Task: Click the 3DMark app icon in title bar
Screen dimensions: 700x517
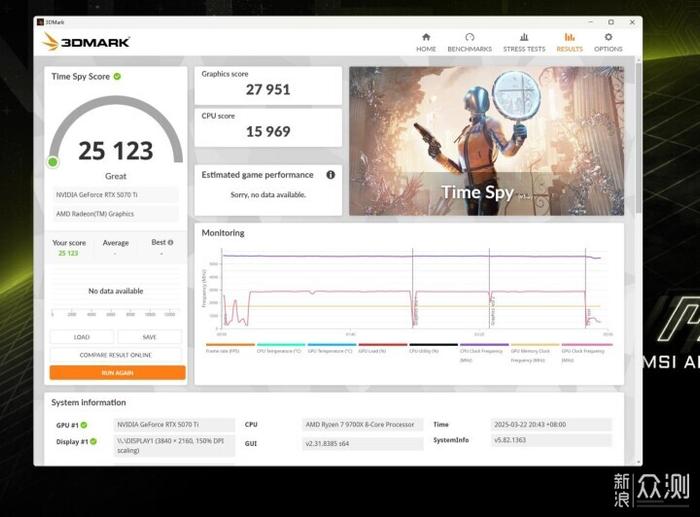Action: [x=40, y=22]
